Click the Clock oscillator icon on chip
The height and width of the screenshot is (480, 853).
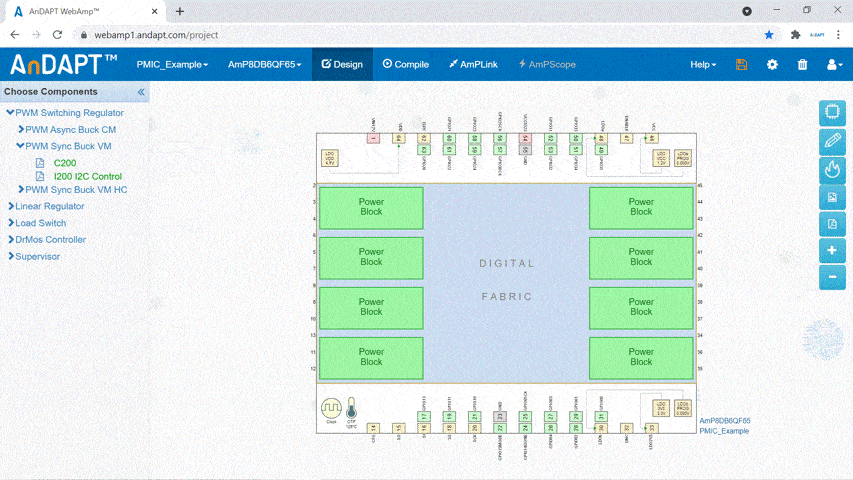(331, 409)
